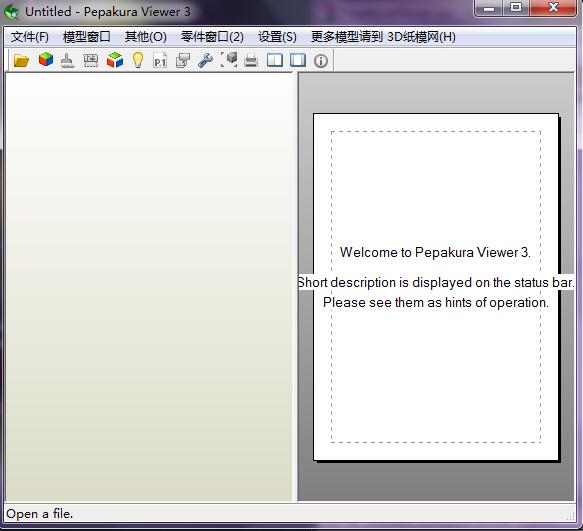Open 更多模型请到 3D纸模网(H) menu

click(x=383, y=37)
